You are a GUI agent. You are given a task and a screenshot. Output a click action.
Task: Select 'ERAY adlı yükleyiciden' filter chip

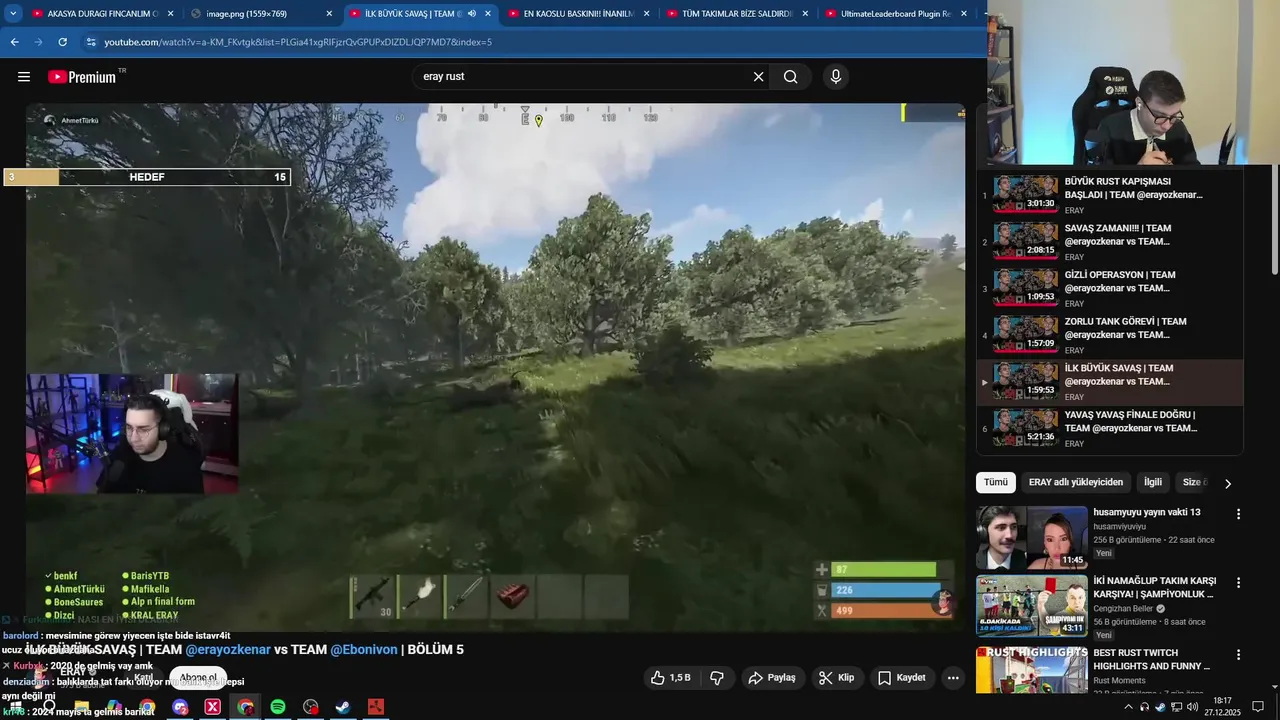(1076, 482)
